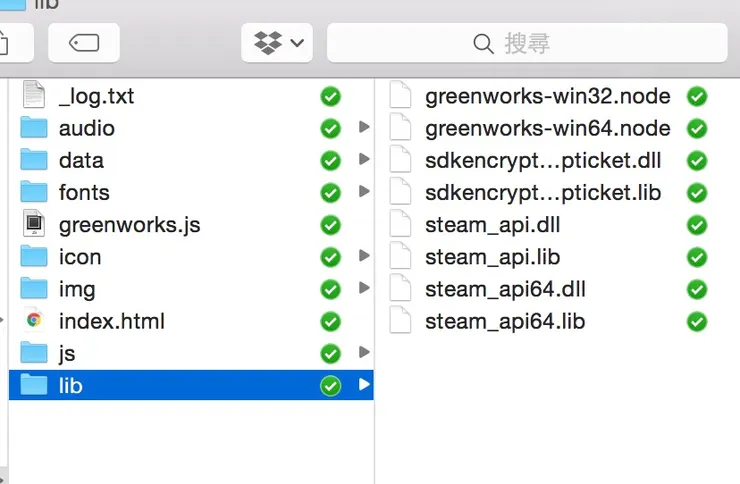Select the icon folder's folder icon
The image size is (740, 484).
34,256
